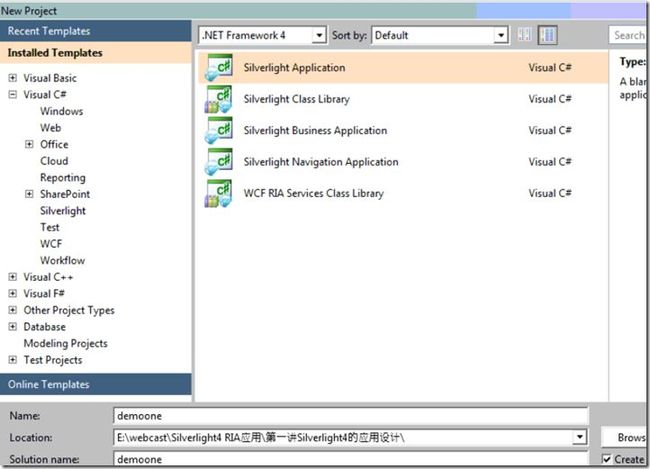Expand the Visual Basic node
650x469 pixels.
pyautogui.click(x=13, y=78)
